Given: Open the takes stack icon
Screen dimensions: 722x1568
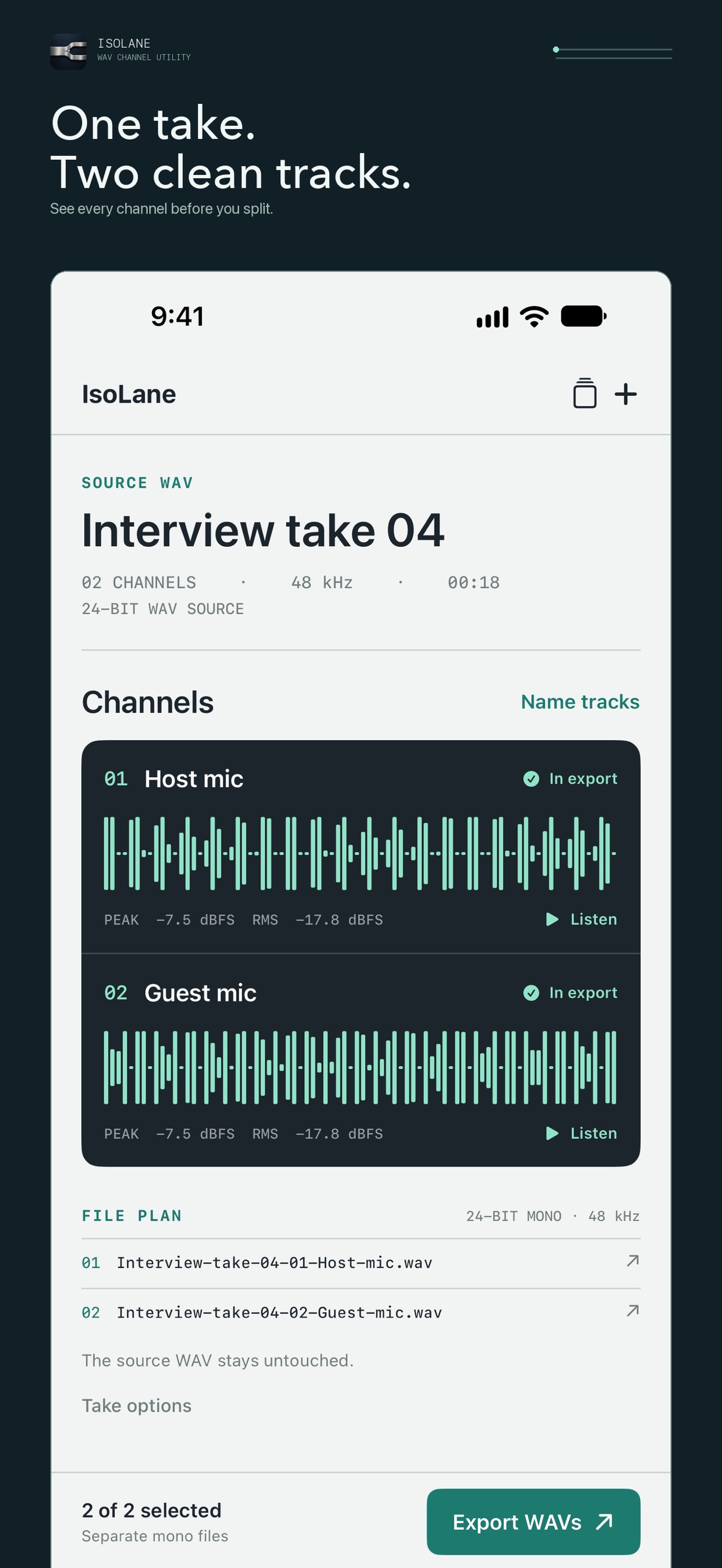Looking at the screenshot, I should coord(585,393).
